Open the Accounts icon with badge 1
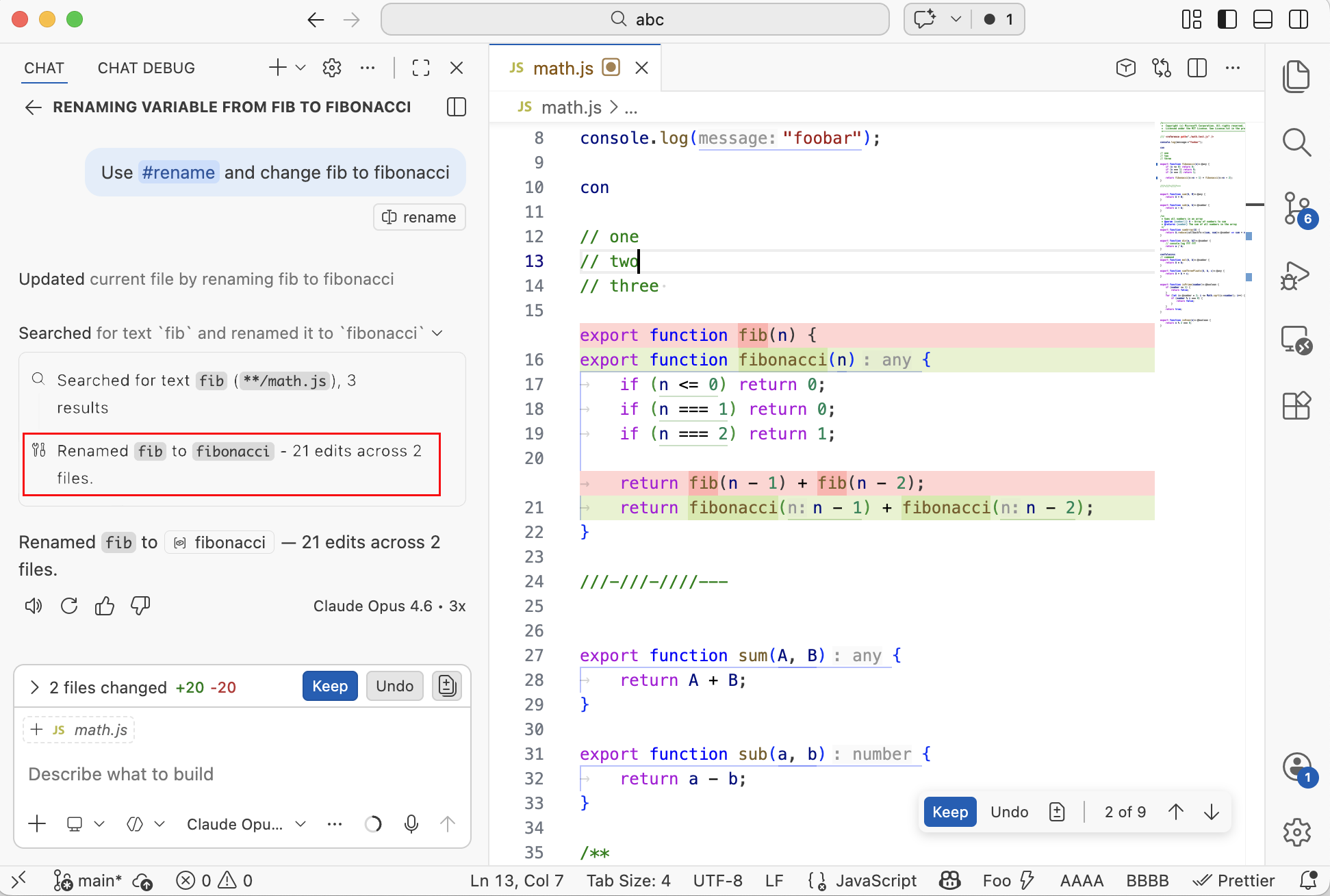 (x=1297, y=767)
